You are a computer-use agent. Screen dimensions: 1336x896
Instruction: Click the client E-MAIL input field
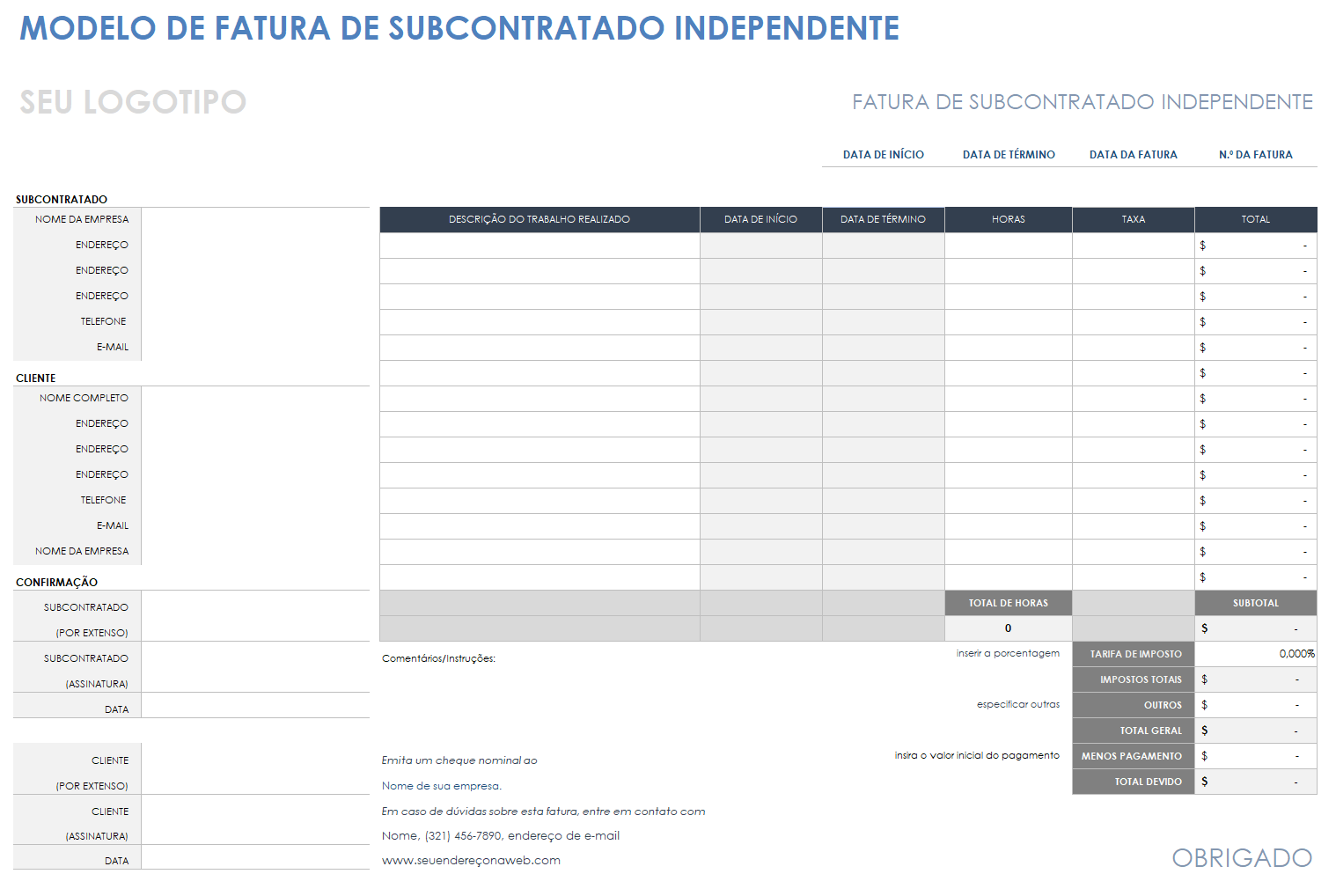coord(255,526)
